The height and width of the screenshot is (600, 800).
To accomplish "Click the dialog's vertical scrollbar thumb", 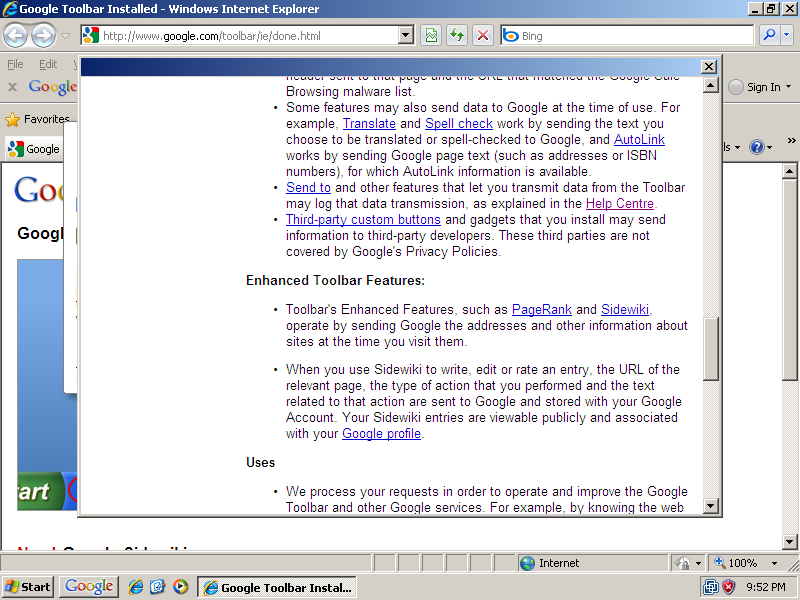I will pyautogui.click(x=711, y=349).
